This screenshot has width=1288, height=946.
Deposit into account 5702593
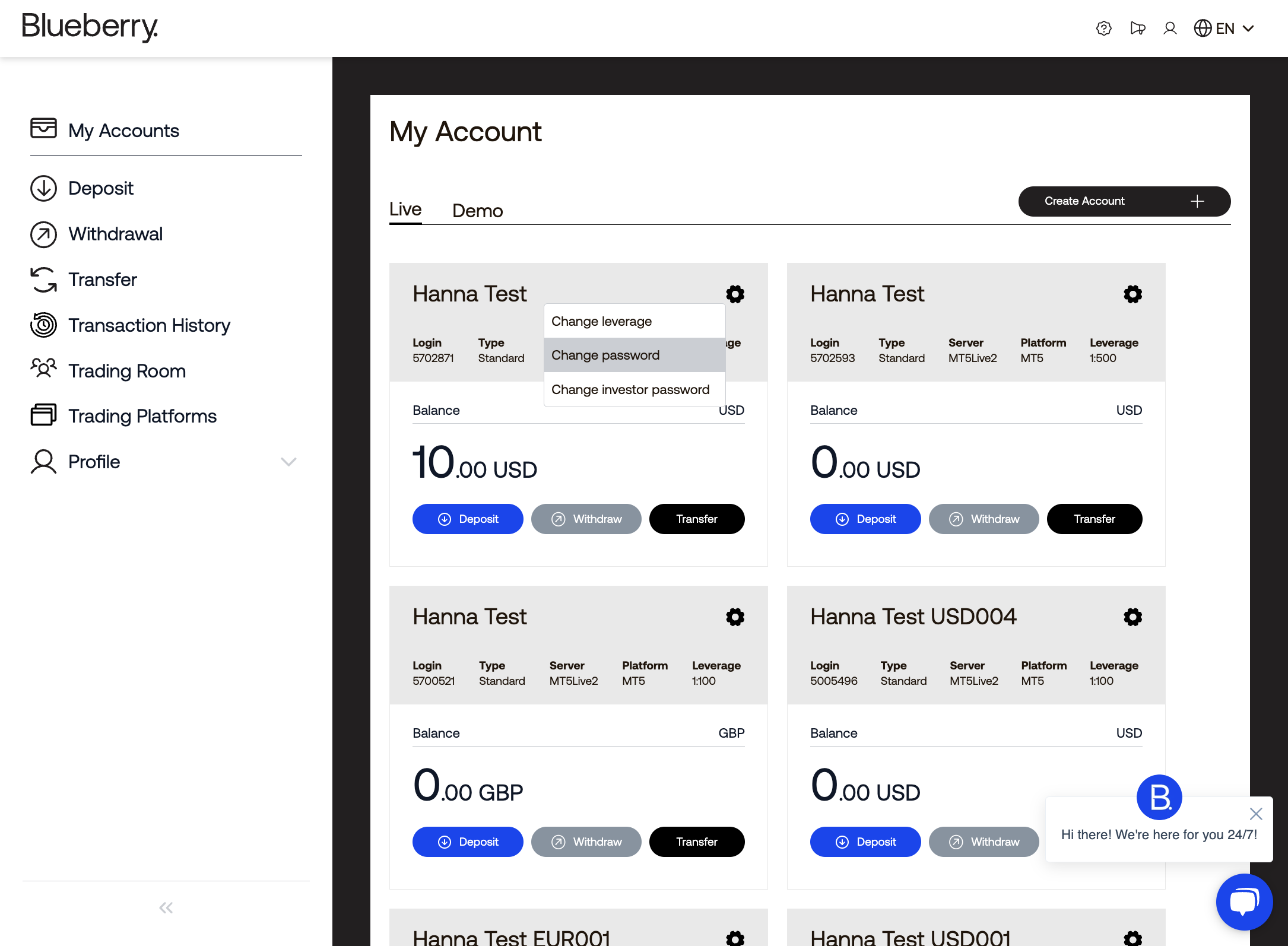click(x=865, y=519)
